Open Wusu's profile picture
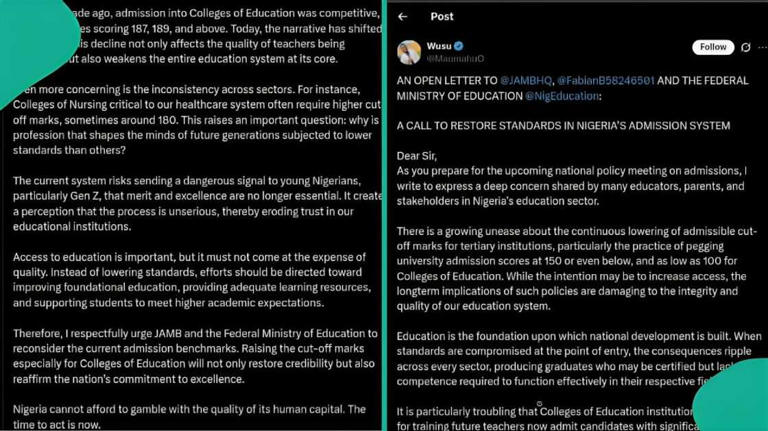 point(409,52)
